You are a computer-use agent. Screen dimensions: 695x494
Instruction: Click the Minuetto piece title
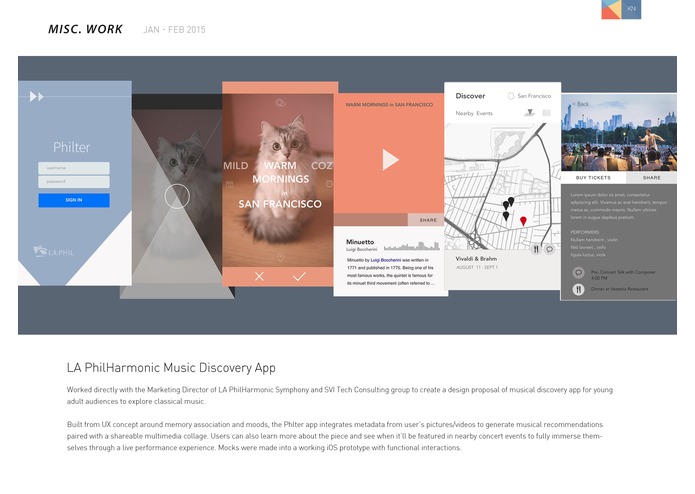pos(360,242)
